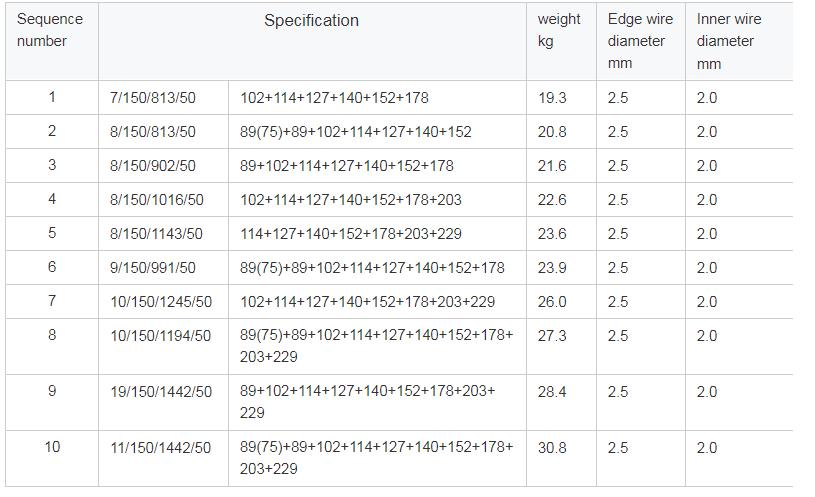Click sequence number 5 cell
This screenshot has height=497, width=815.
[52, 233]
